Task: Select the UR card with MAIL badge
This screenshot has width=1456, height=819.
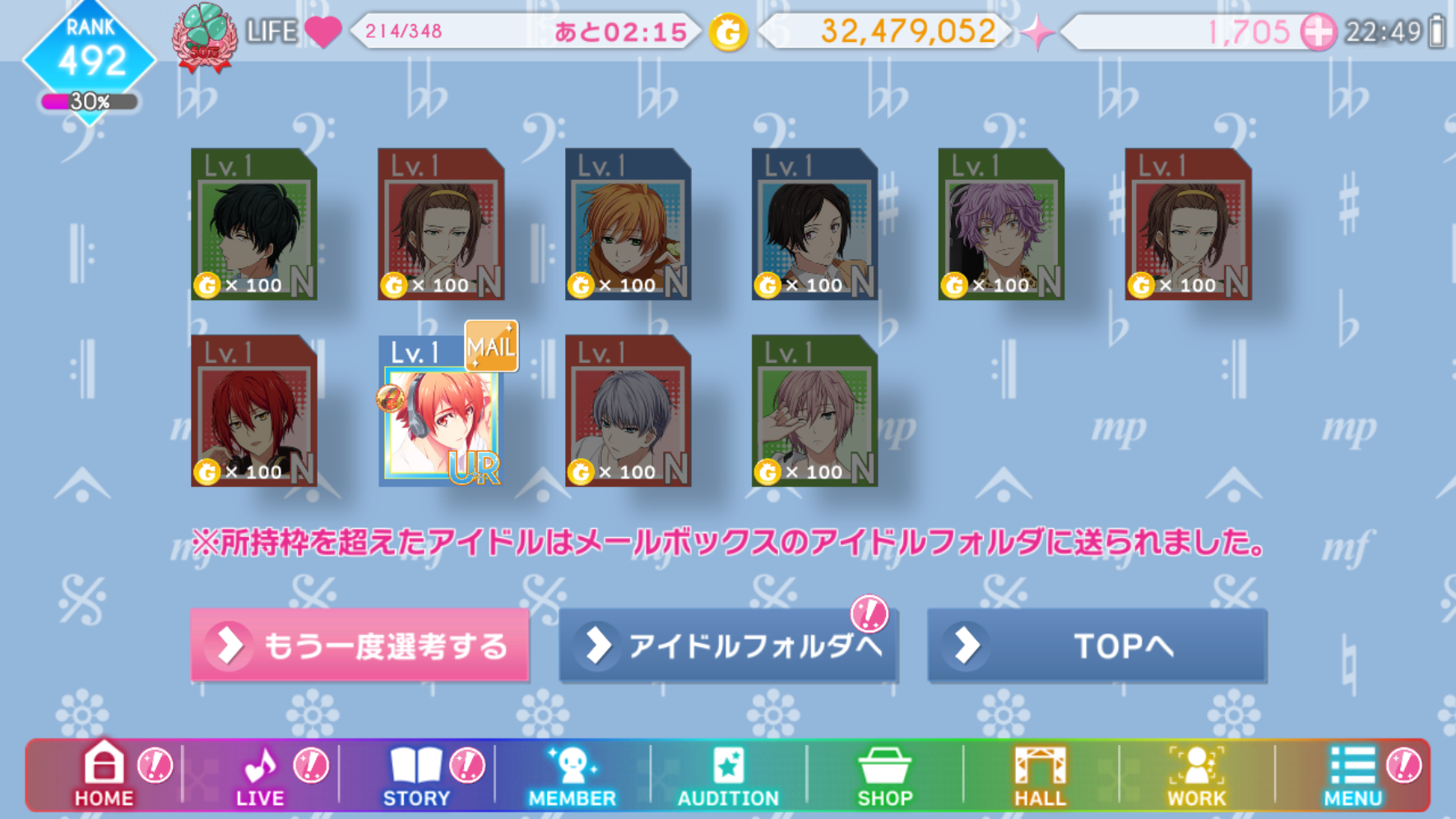Action: 443,410
